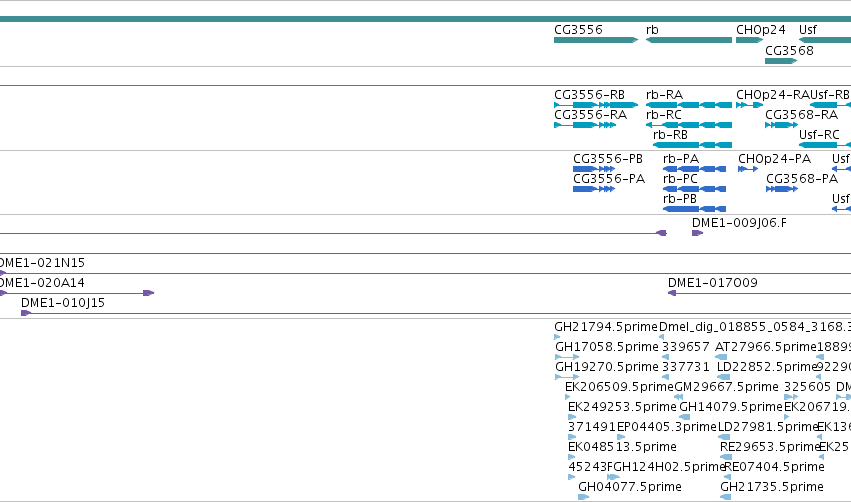The image size is (851, 502).
Task: Open the CG3556-PB protein glyph
Action: click(594, 169)
